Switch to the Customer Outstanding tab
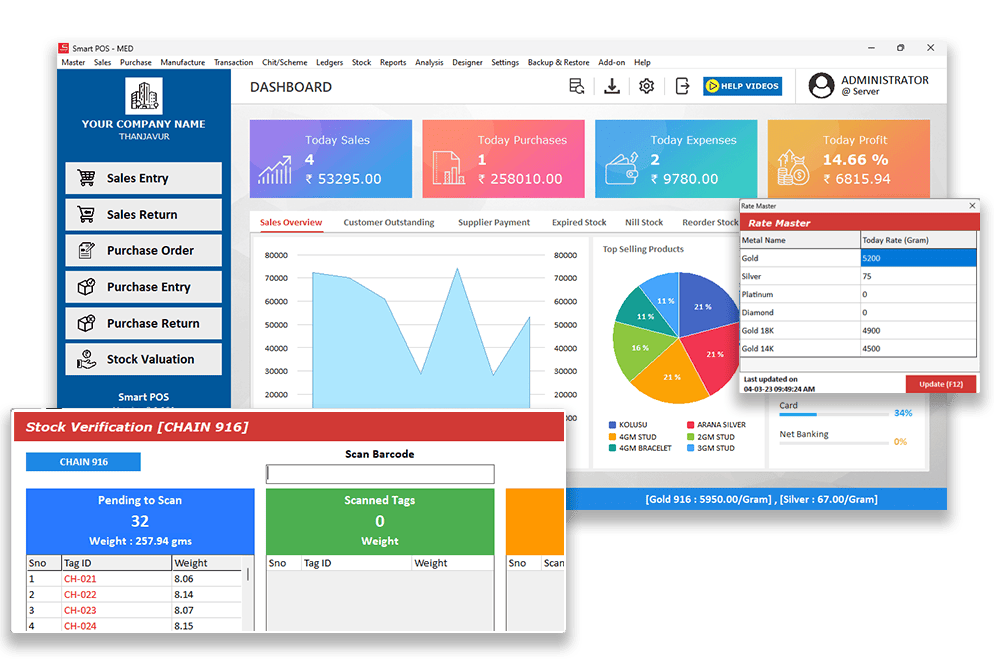The width and height of the screenshot is (994, 666). pyautogui.click(x=389, y=222)
